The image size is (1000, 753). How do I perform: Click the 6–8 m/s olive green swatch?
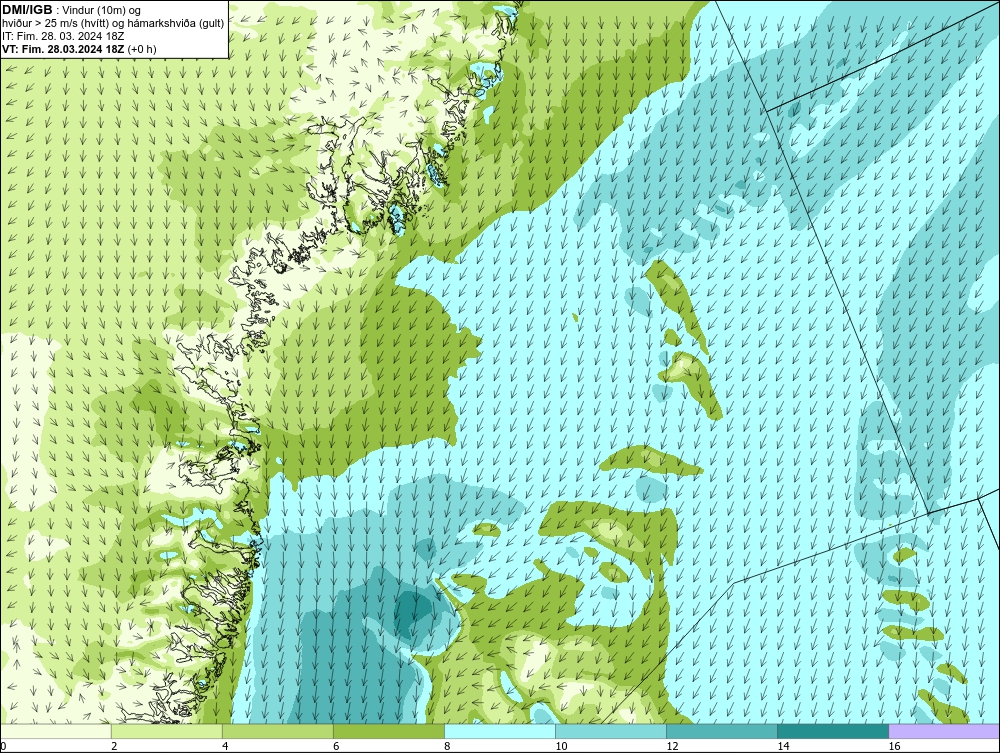(x=389, y=731)
